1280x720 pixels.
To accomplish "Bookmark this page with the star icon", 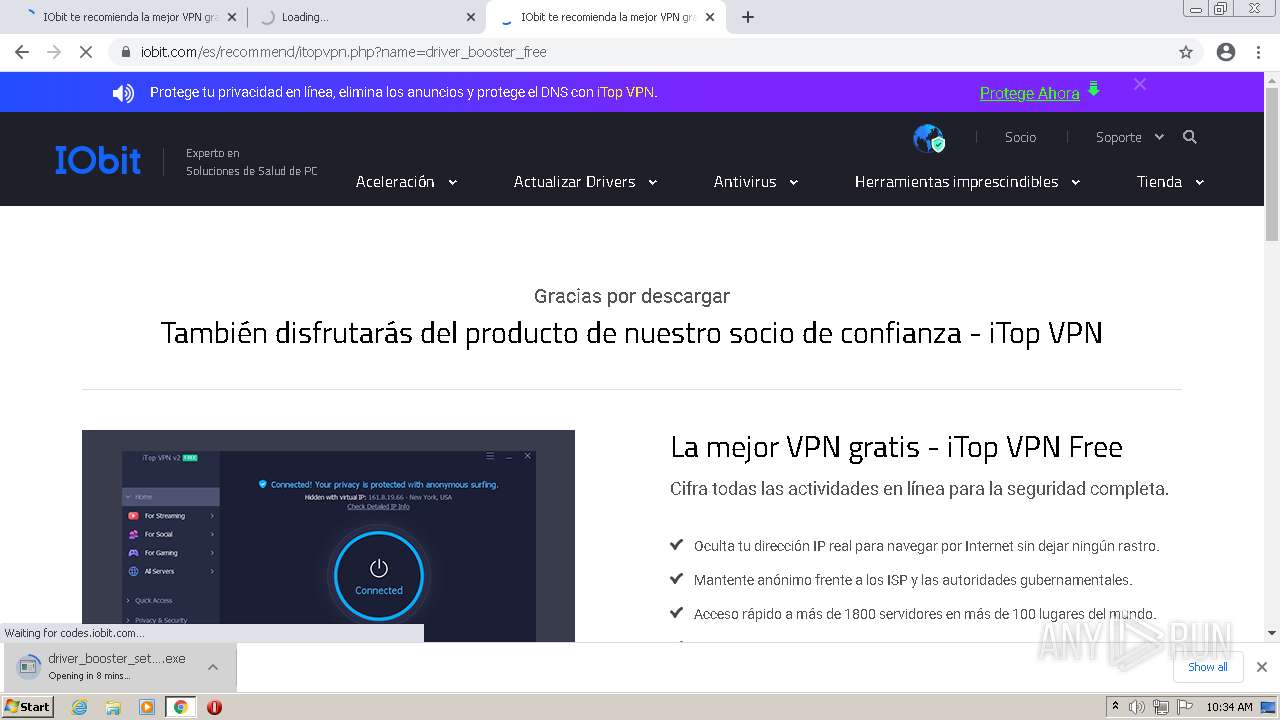I will point(1186,52).
